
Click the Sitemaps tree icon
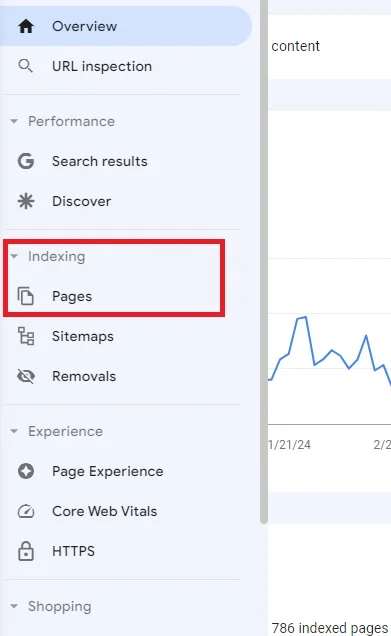[26, 336]
